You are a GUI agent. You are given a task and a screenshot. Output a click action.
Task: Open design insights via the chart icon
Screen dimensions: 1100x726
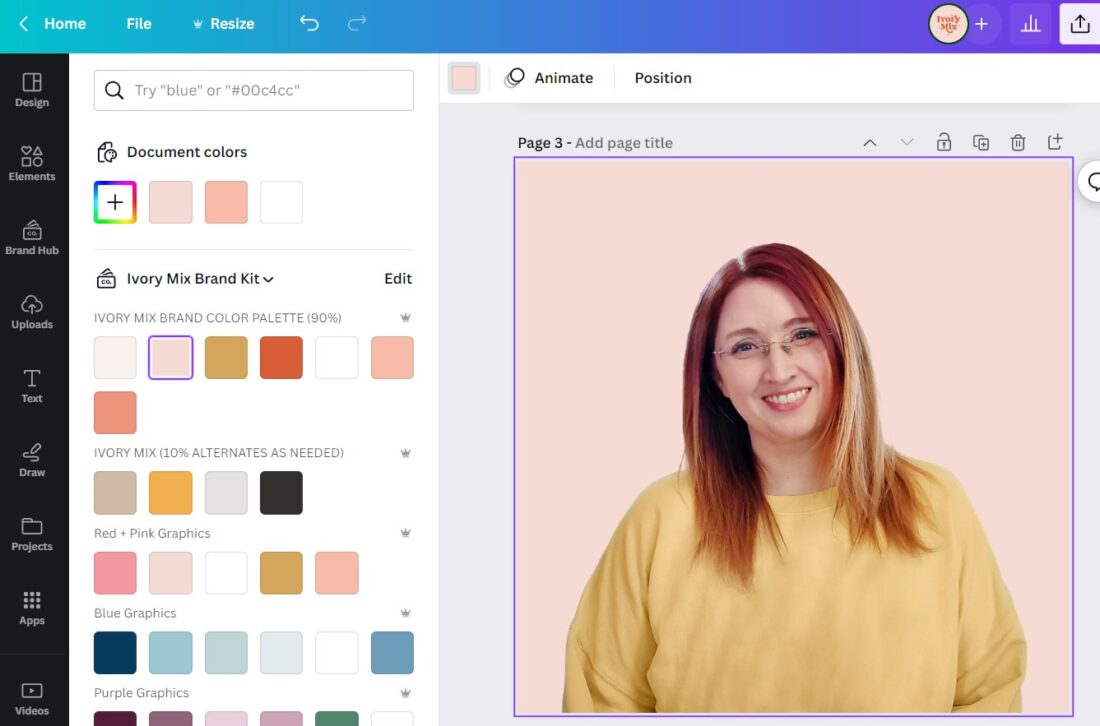pyautogui.click(x=1030, y=23)
